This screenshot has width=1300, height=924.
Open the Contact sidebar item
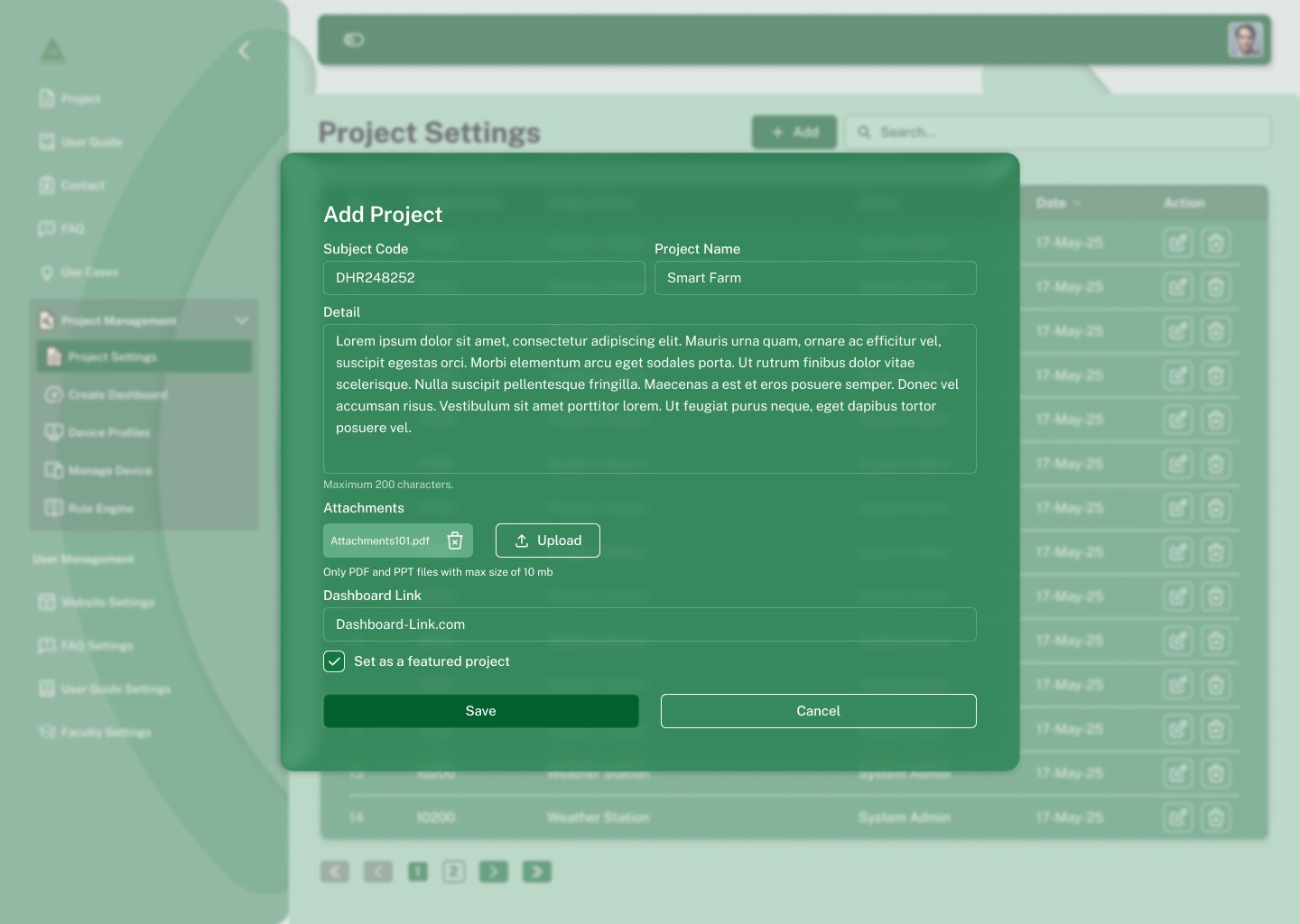coord(71,185)
